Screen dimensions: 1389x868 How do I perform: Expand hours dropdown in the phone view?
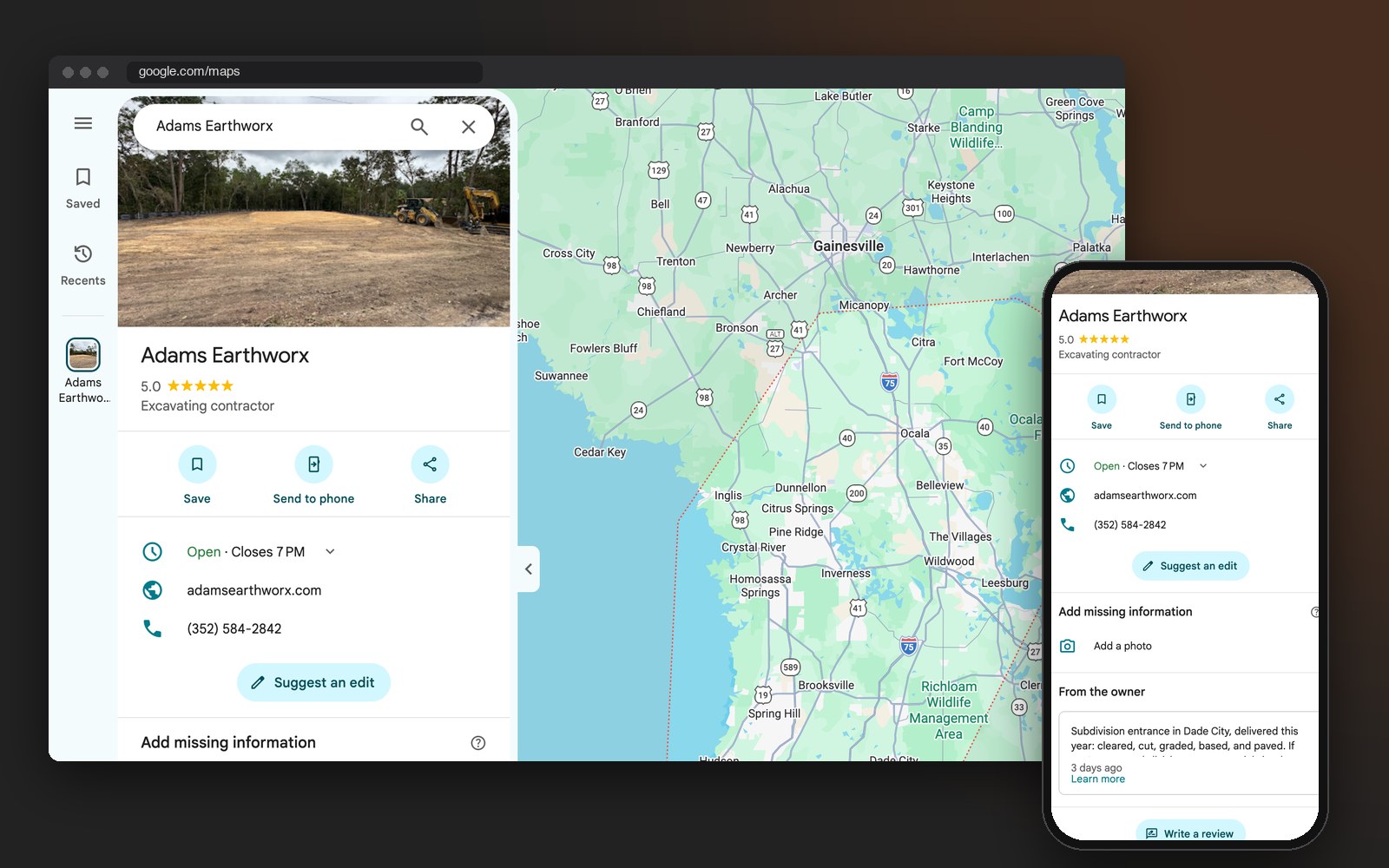[1203, 466]
